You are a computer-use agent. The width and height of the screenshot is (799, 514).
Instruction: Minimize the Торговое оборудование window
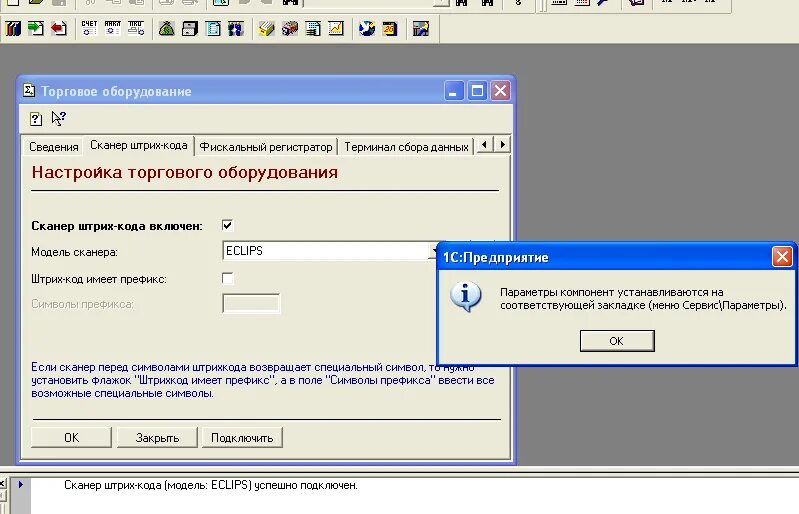pyautogui.click(x=453, y=91)
